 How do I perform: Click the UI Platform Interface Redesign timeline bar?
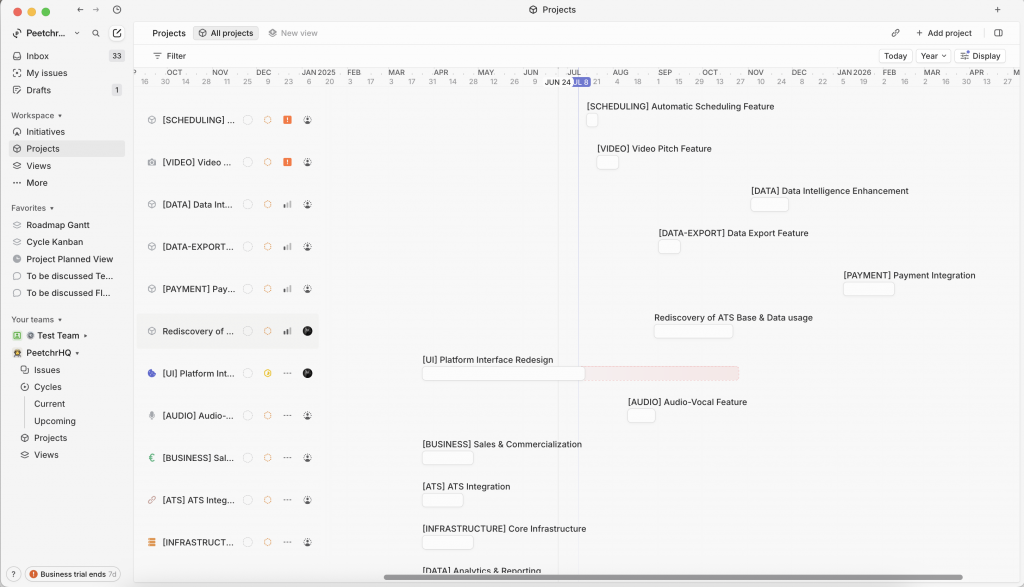(x=503, y=374)
